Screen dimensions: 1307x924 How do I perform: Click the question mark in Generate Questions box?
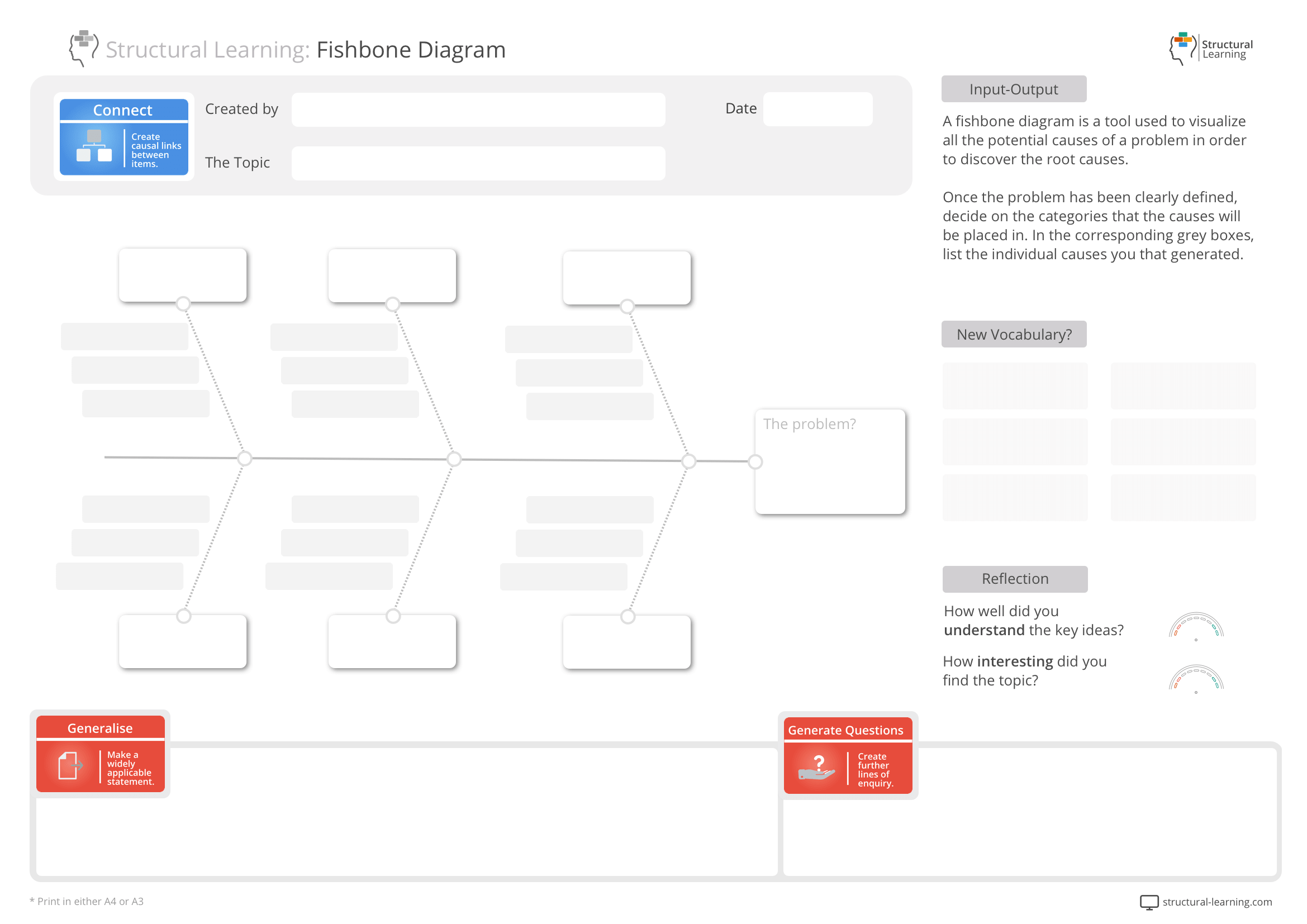(x=820, y=761)
